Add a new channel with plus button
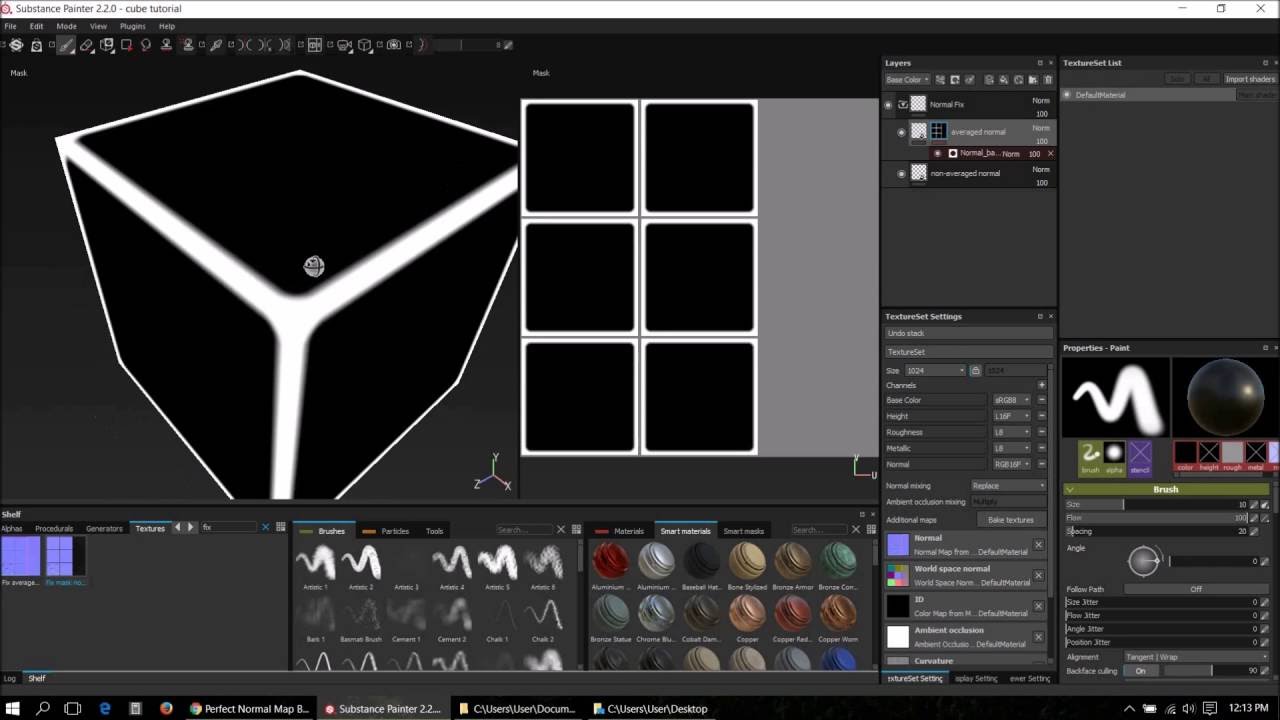This screenshot has height=720, width=1280. (1041, 385)
